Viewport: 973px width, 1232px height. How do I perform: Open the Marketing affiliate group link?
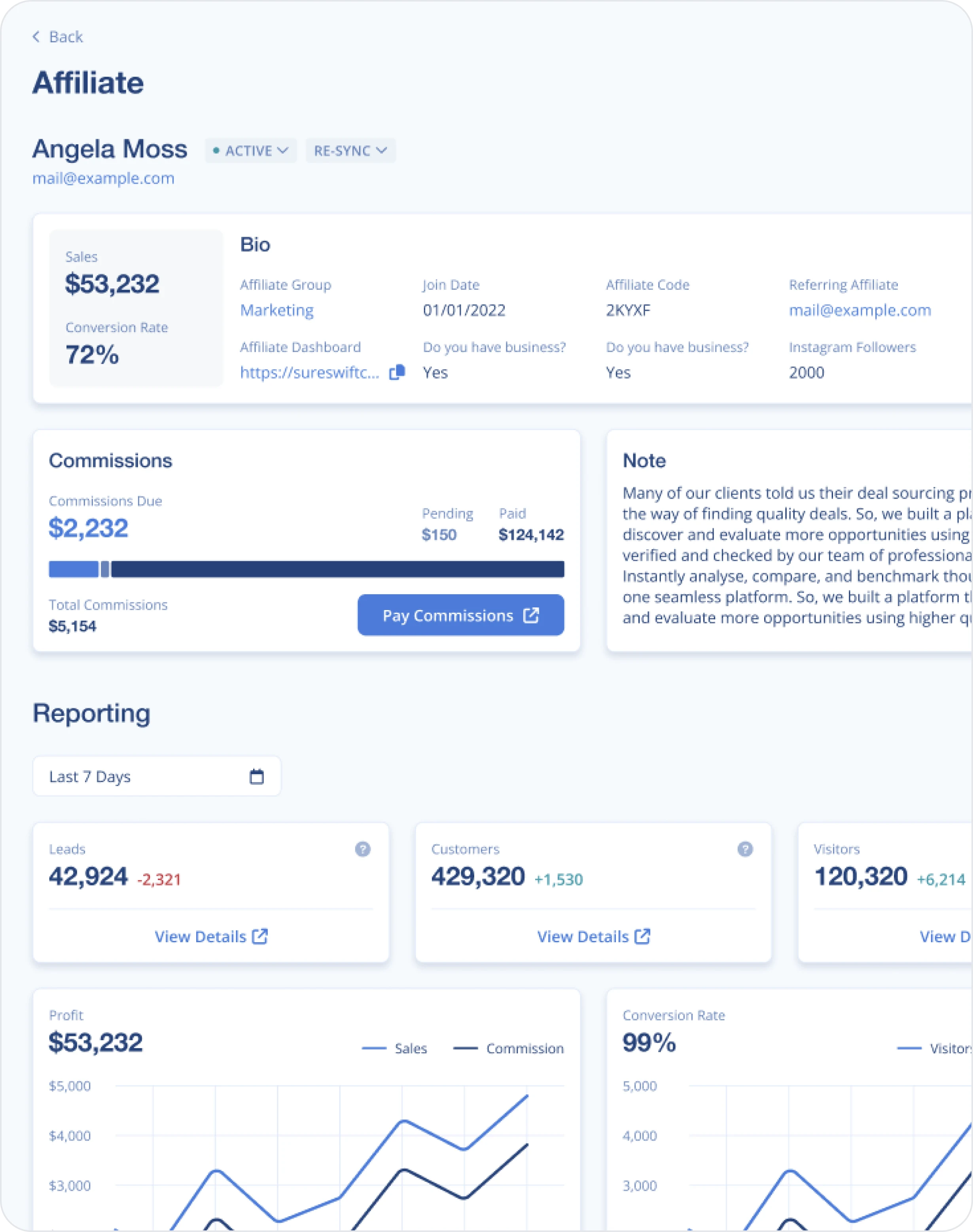[x=277, y=310]
